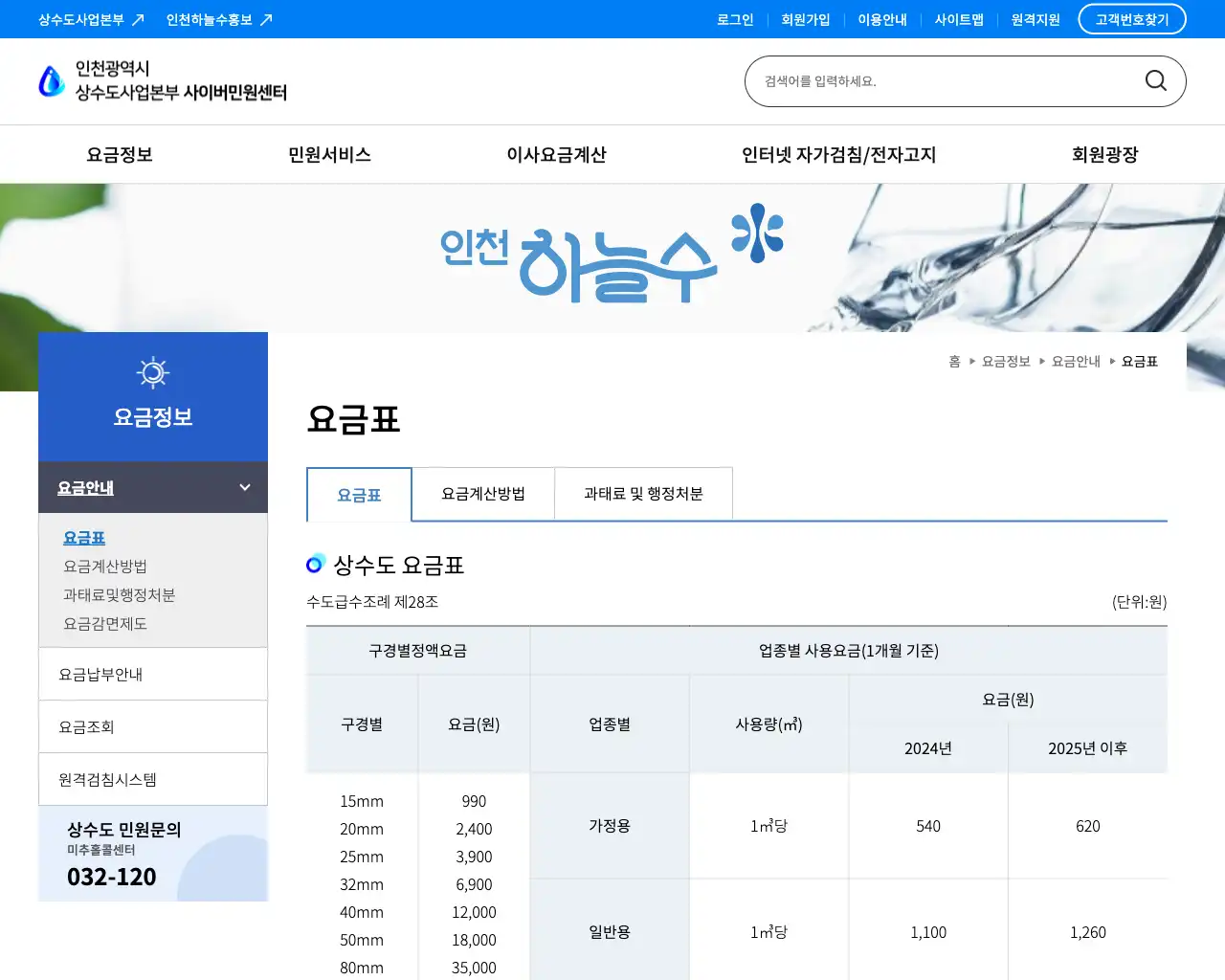Click the 일반용 table cell
The image size is (1225, 980).
click(x=610, y=932)
